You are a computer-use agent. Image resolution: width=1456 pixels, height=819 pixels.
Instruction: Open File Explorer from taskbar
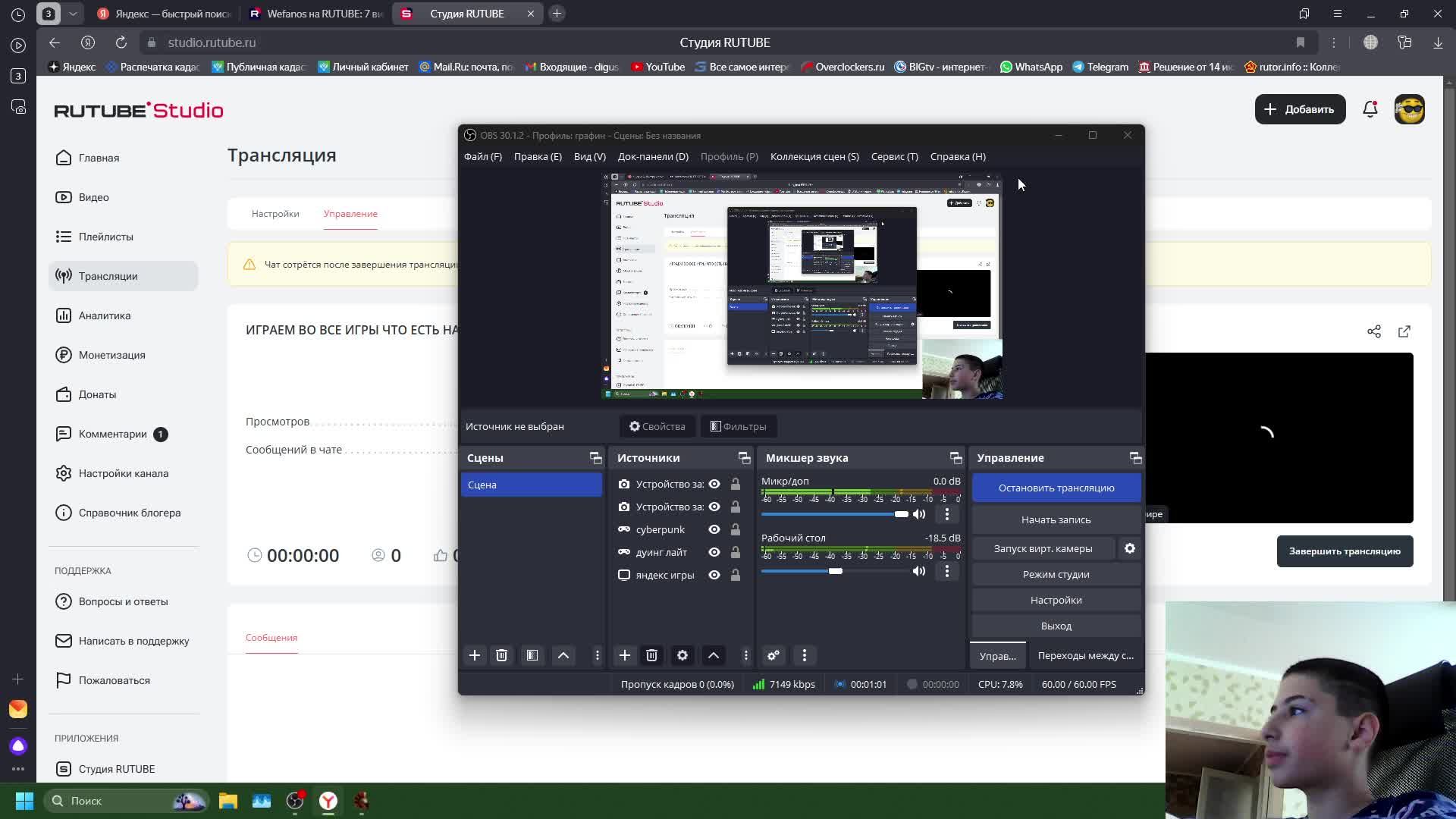coord(228,801)
